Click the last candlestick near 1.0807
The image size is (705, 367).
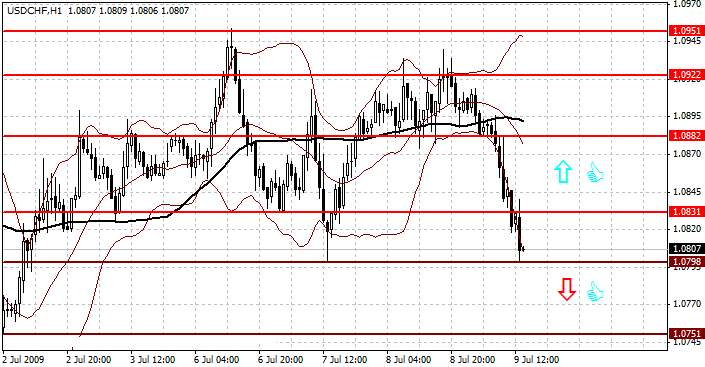(523, 248)
